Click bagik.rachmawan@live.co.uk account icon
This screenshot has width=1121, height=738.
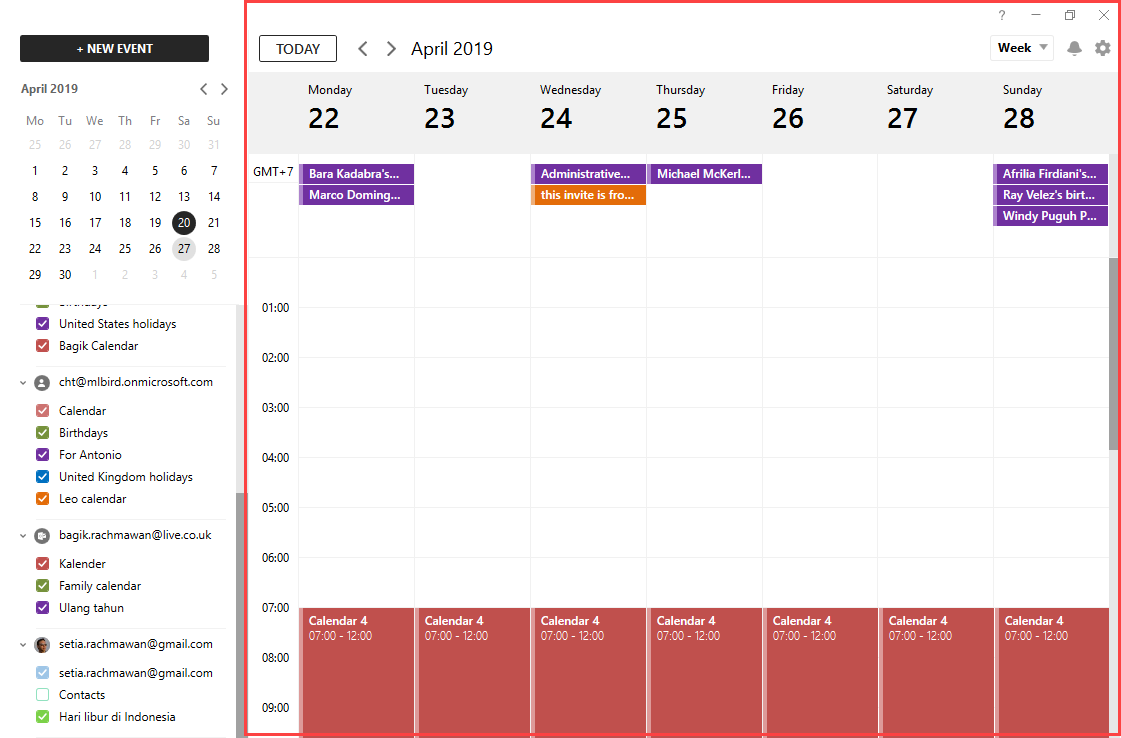(x=42, y=536)
